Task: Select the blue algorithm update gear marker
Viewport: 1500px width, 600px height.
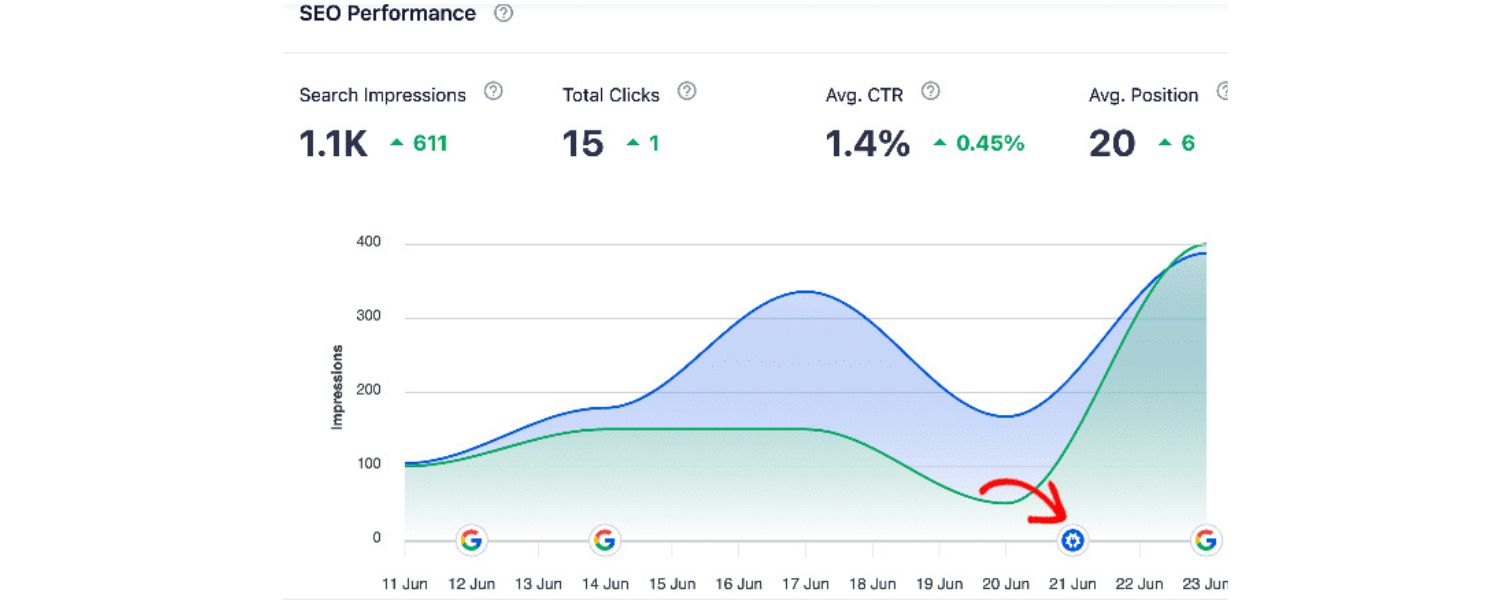Action: point(1071,540)
